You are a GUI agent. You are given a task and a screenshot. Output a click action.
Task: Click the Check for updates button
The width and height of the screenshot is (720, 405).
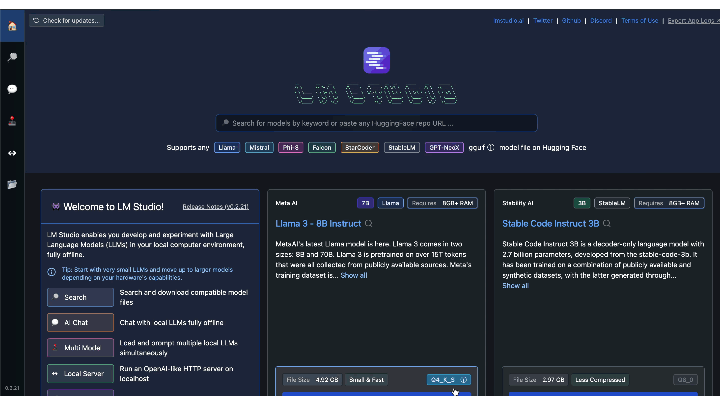(x=67, y=20)
